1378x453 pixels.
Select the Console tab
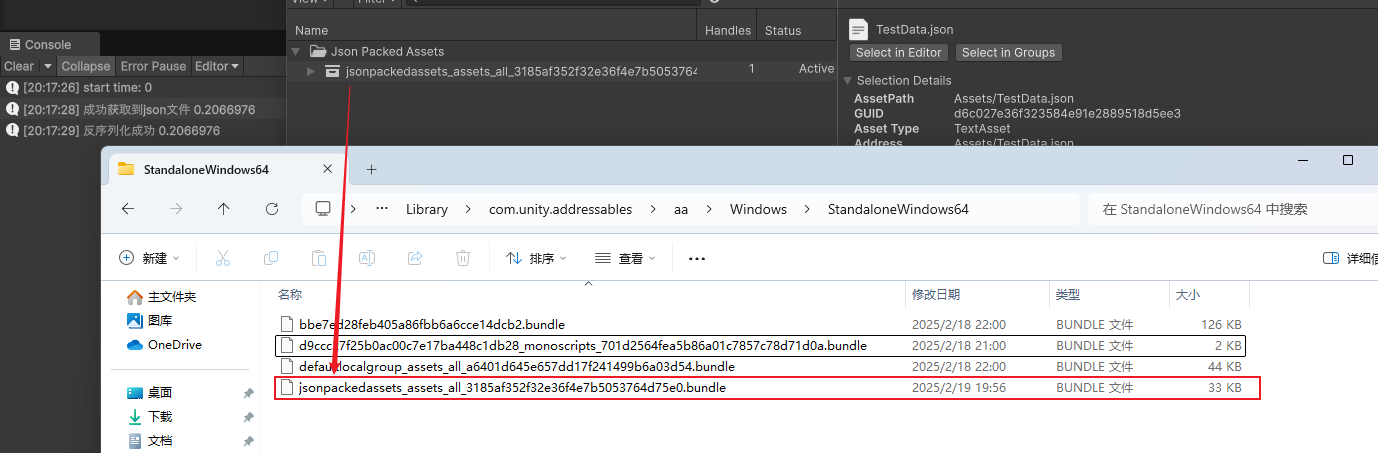pyautogui.click(x=50, y=44)
